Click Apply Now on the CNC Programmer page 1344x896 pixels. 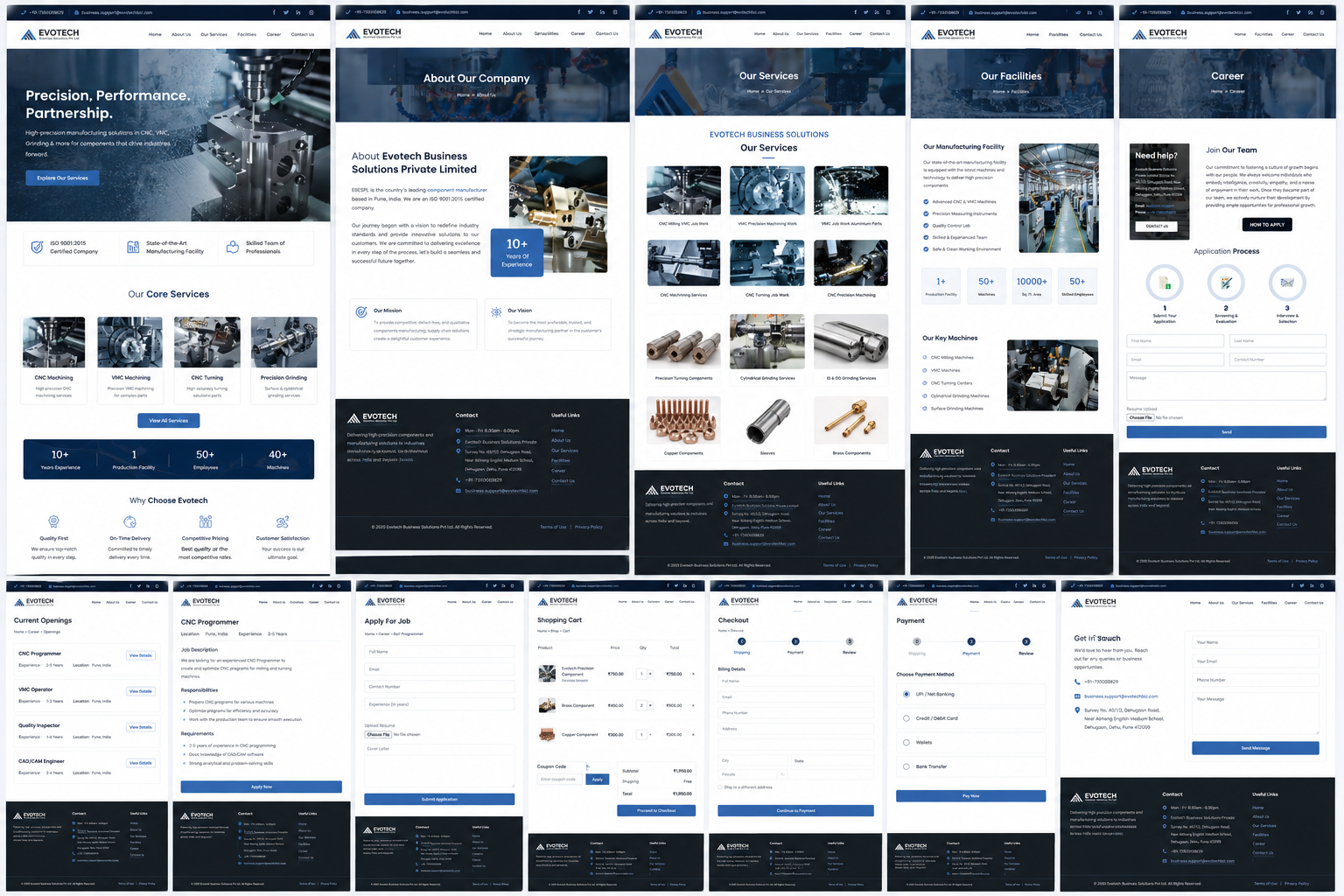click(262, 787)
